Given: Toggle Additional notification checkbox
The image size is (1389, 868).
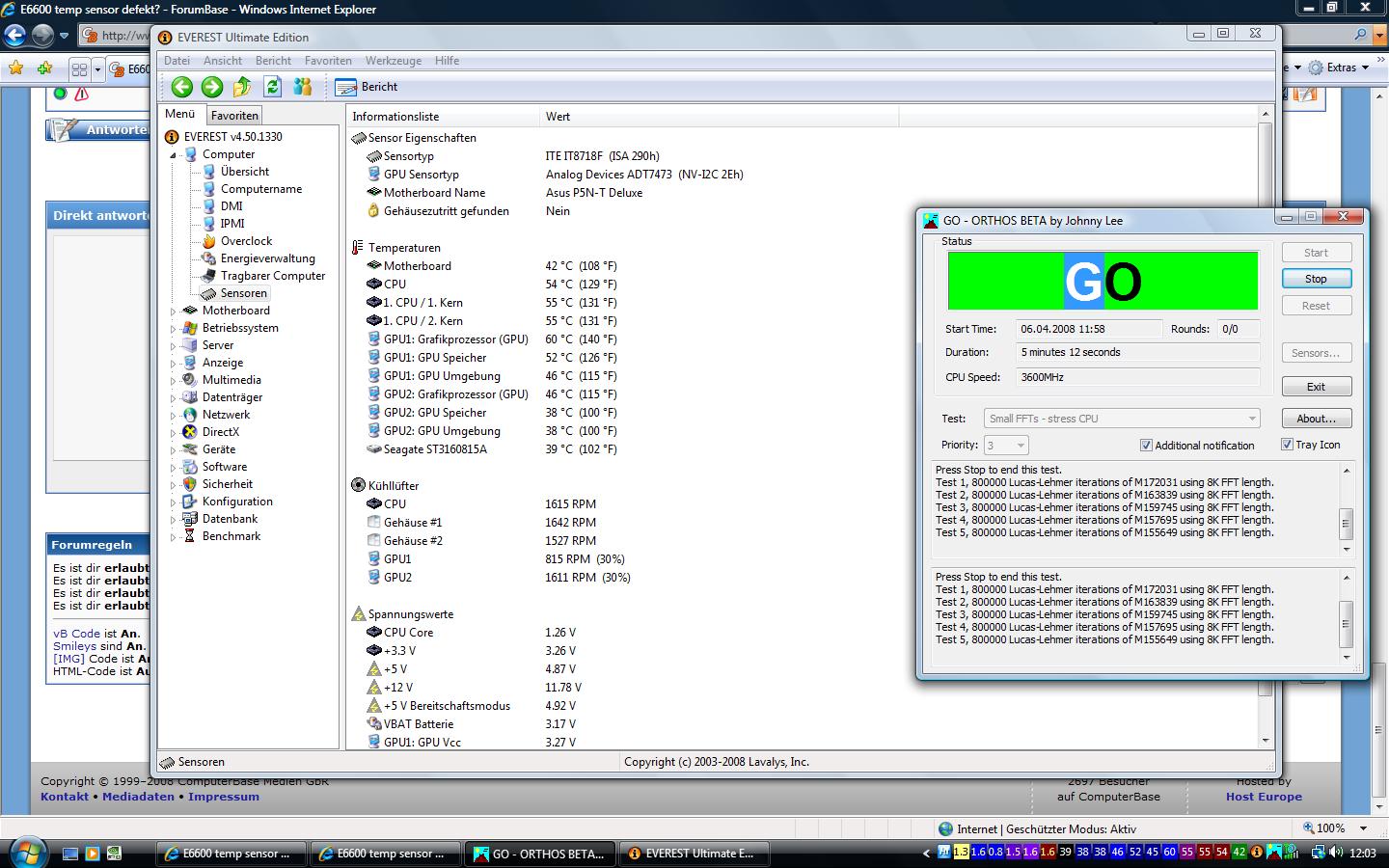Looking at the screenshot, I should tap(1146, 446).
